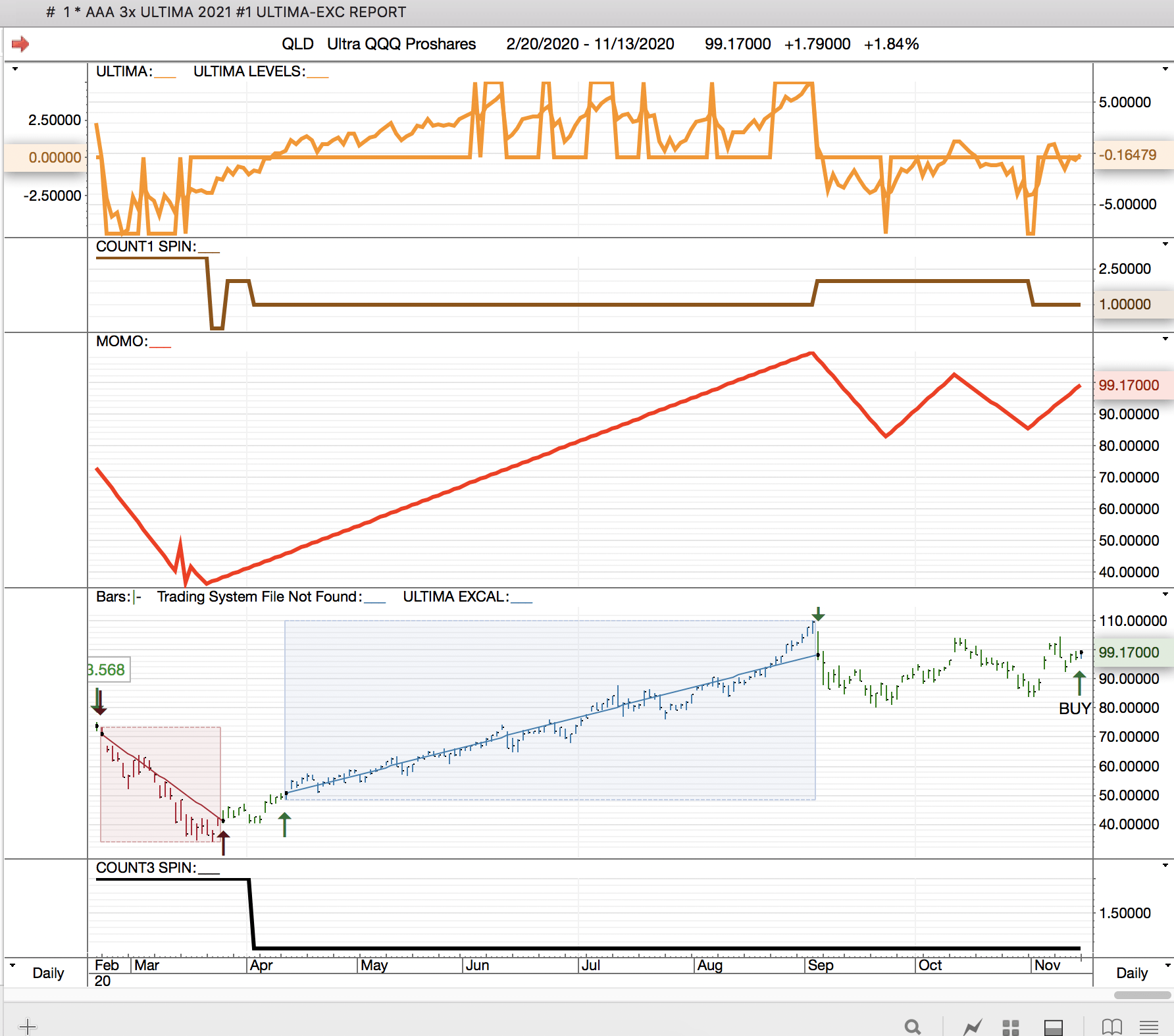Click the horizontal scrollbar thumb at bottom right
1174x1036 pixels.
[x=1142, y=995]
